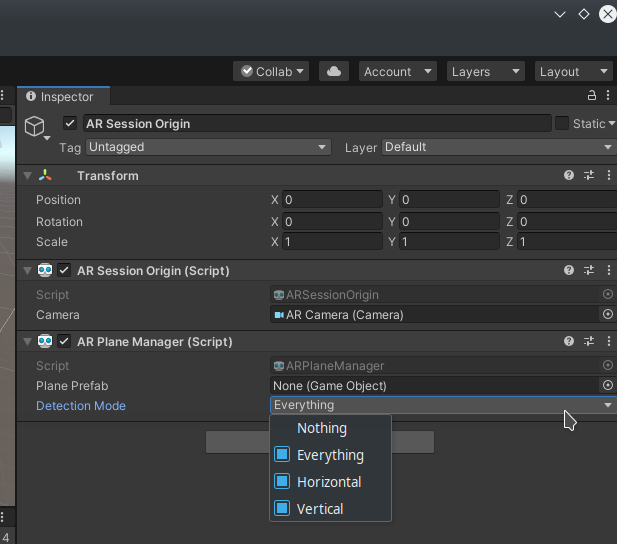Toggle Horizontal detection option
The width and height of the screenshot is (617, 544).
331,482
